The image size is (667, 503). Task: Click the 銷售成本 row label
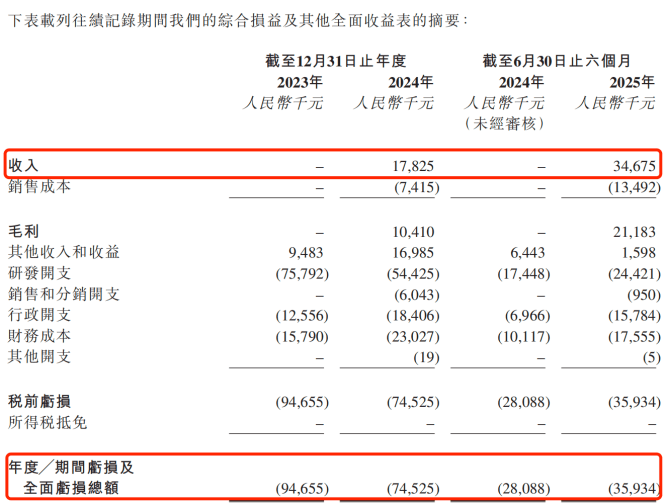pos(40,186)
